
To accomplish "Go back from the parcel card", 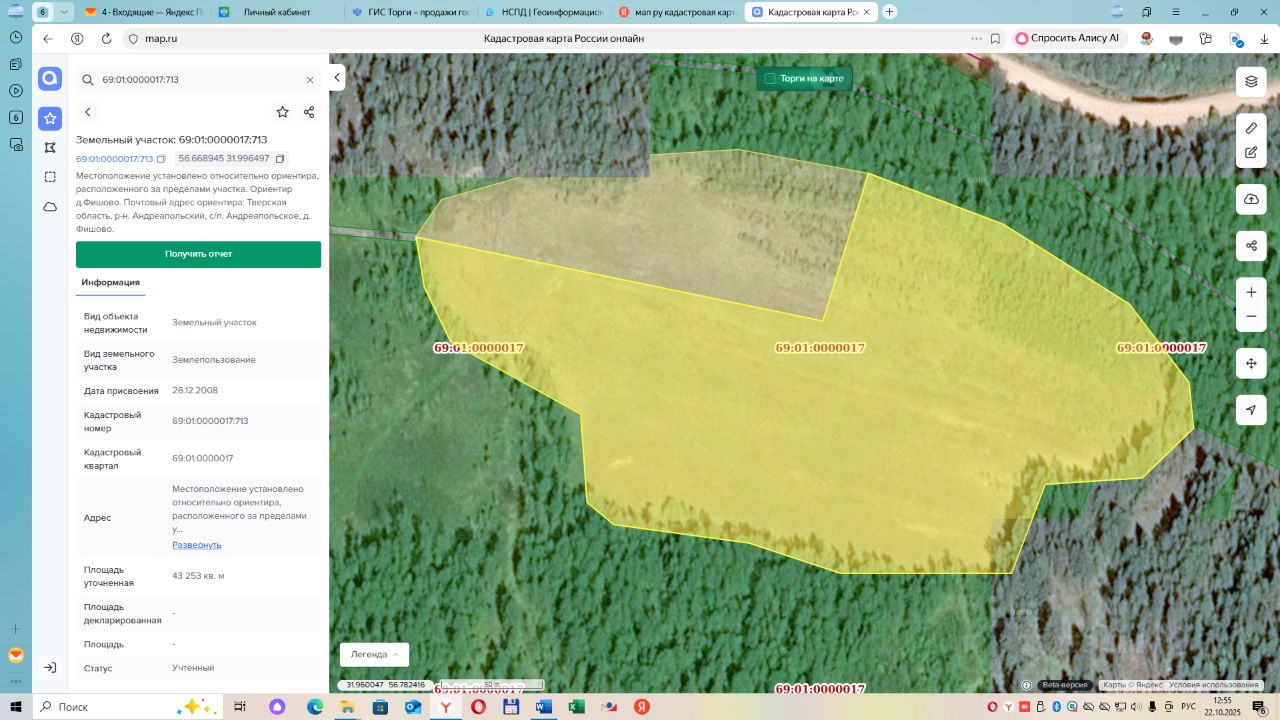I will point(88,112).
